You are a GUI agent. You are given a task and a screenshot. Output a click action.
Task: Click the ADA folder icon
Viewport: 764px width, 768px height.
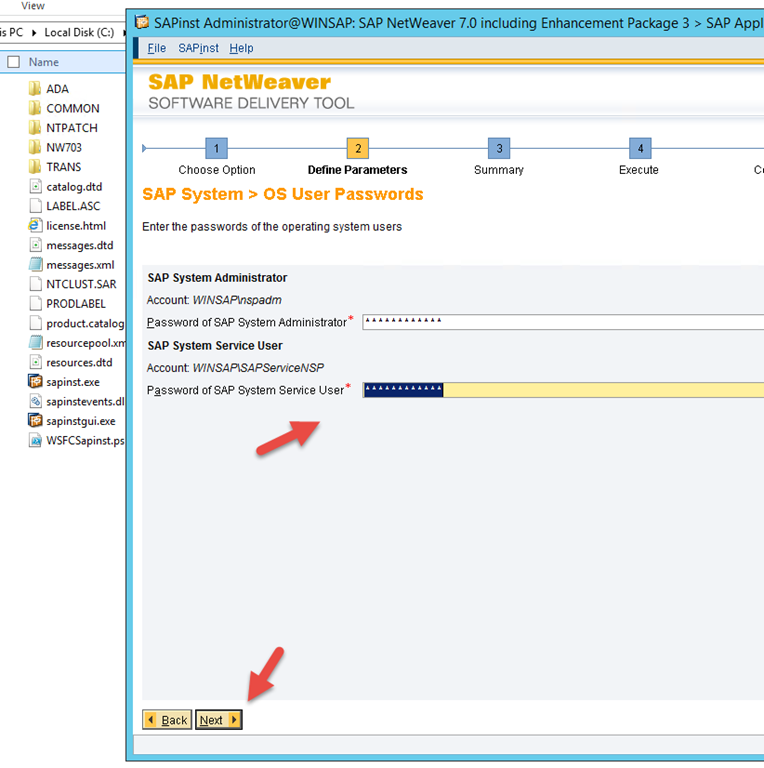[x=36, y=89]
